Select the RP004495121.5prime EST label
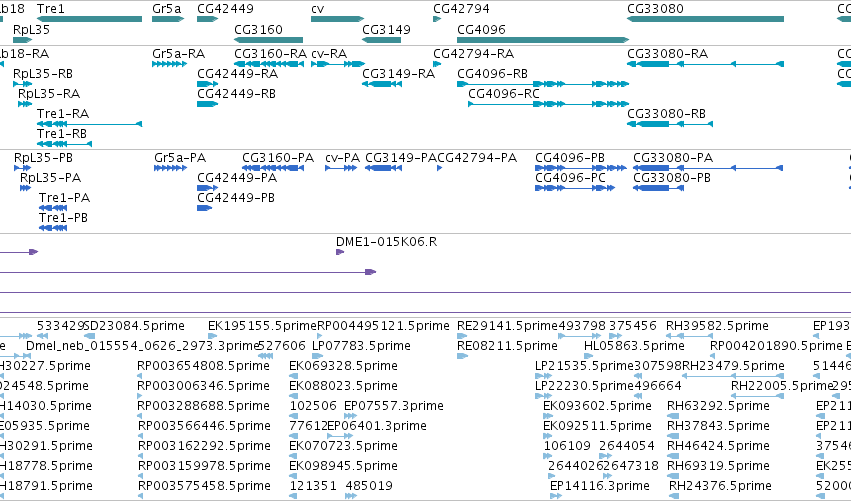The image size is (851, 501). (383, 326)
